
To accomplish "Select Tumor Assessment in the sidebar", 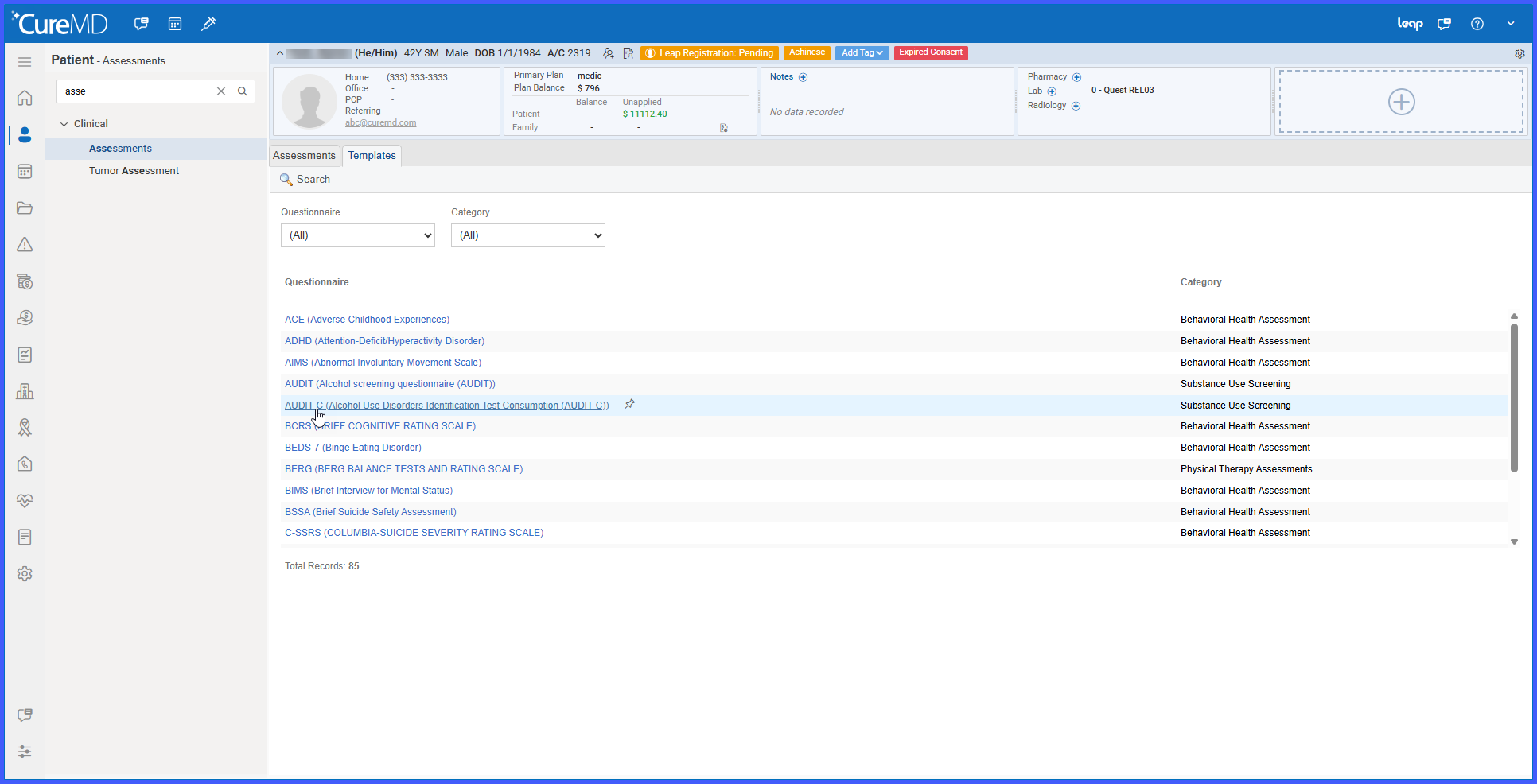I will (x=134, y=171).
